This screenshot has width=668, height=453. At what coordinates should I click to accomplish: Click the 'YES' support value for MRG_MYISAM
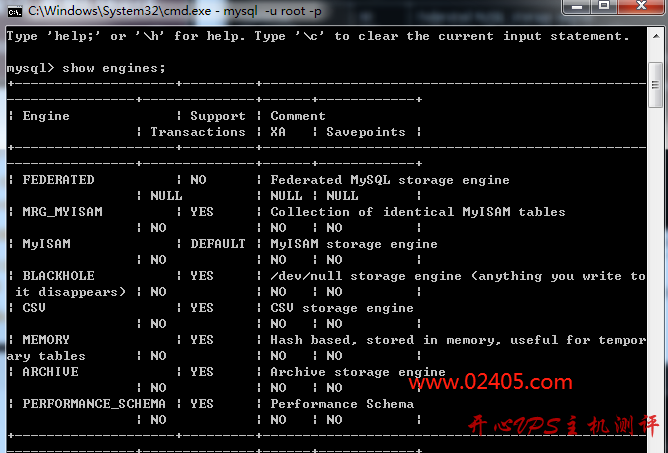point(202,212)
